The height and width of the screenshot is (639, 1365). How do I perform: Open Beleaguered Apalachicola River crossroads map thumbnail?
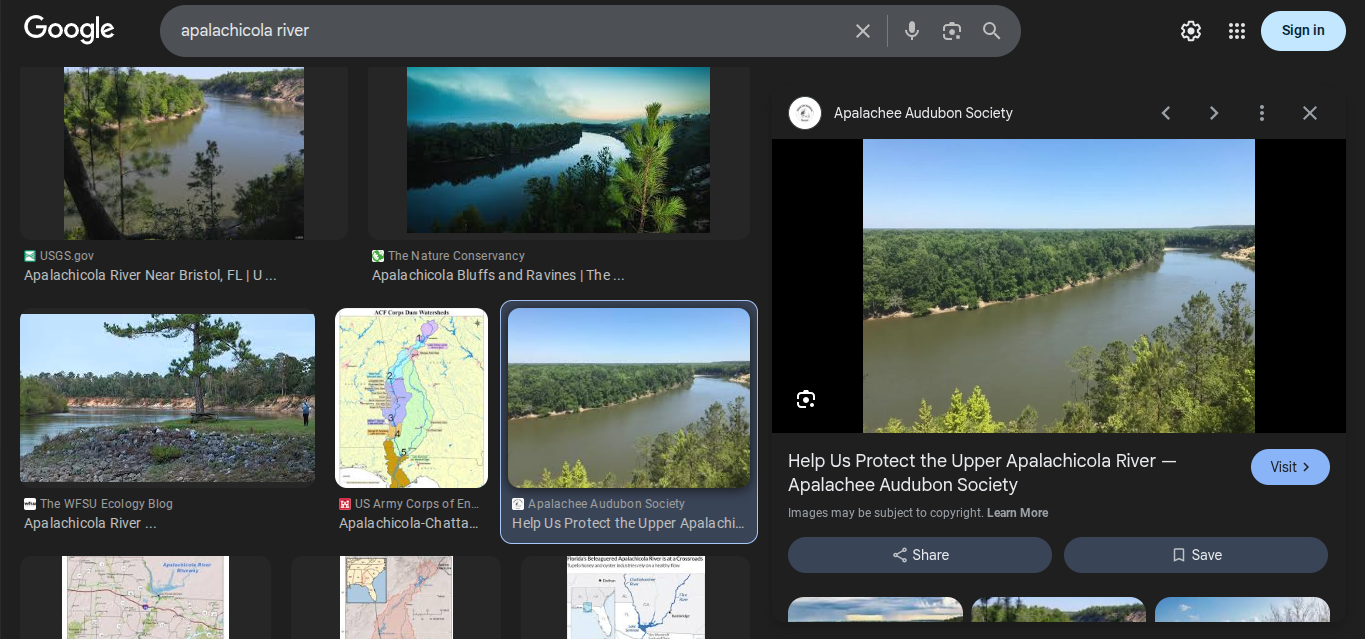tap(636, 597)
